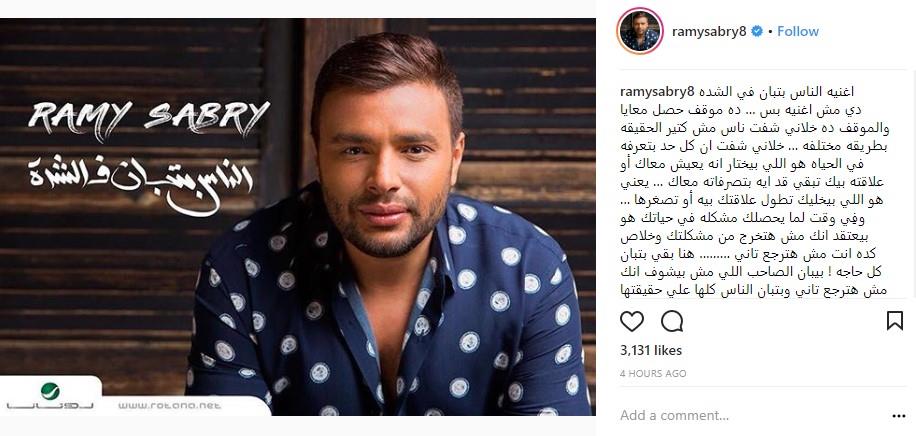Open the ramysabry8 profile avatar story
Image resolution: width=916 pixels, height=436 pixels.
[640, 32]
